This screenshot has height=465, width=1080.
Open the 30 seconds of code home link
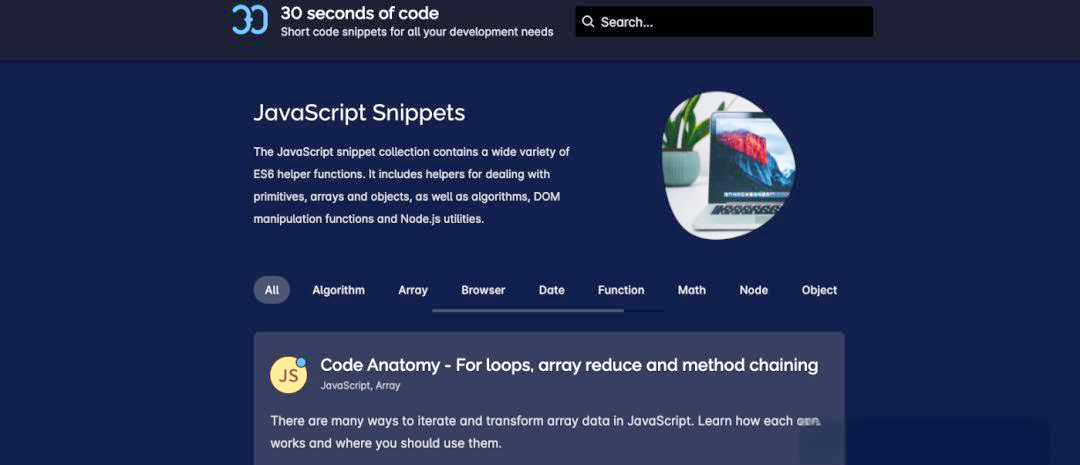tap(360, 13)
